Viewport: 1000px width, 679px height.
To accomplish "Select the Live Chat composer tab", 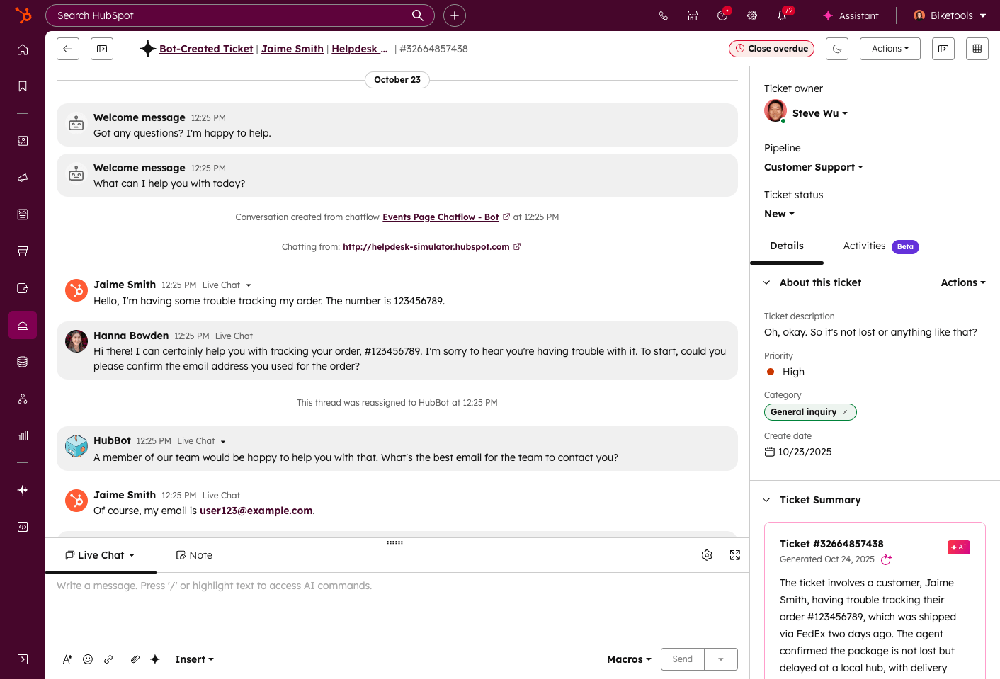I will click(100, 555).
